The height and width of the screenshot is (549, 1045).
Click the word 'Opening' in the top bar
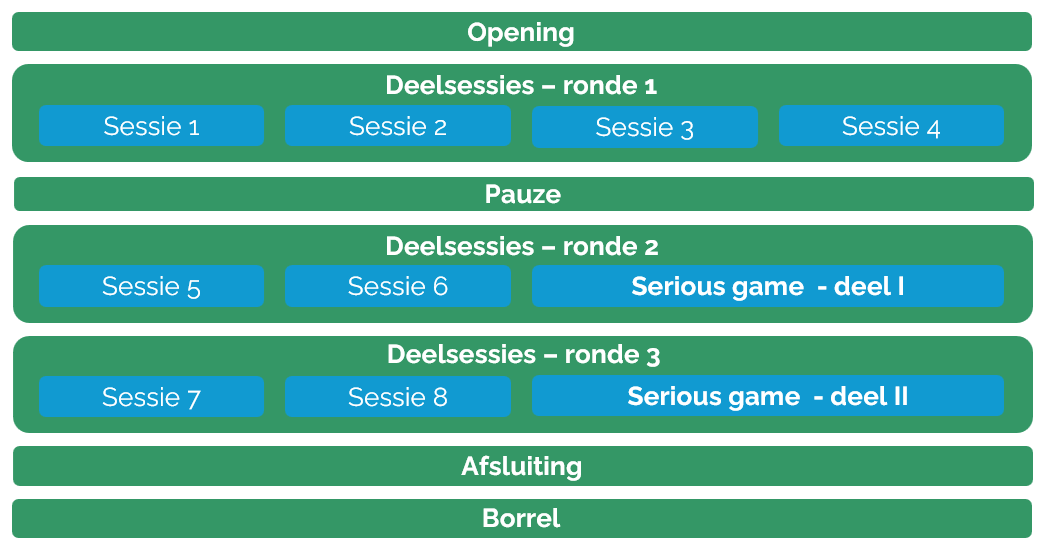click(x=521, y=33)
